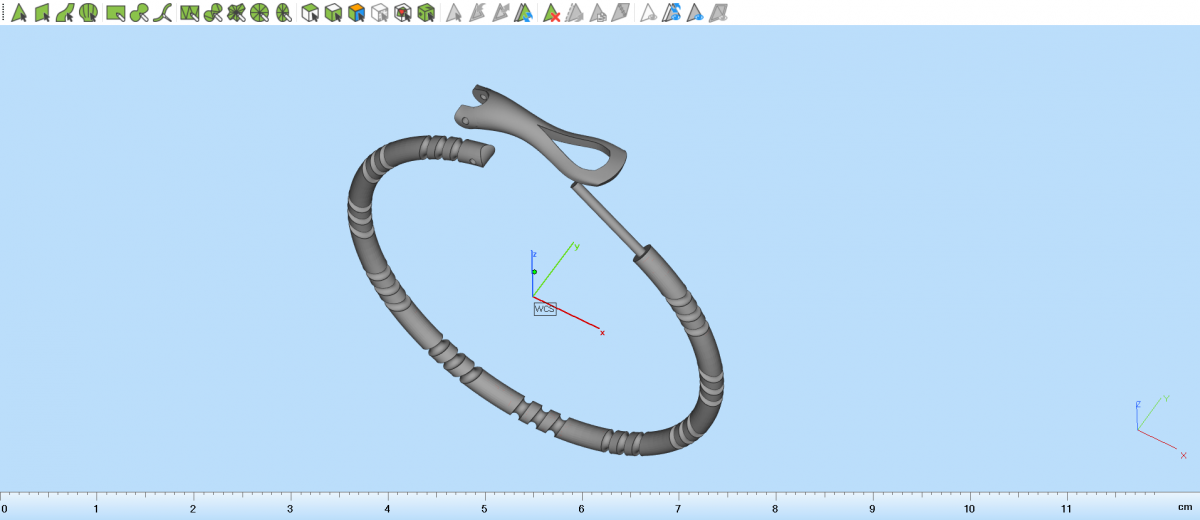The height and width of the screenshot is (520, 1200).
Task: Toggle the white triangle with eye icon
Action: [648, 13]
